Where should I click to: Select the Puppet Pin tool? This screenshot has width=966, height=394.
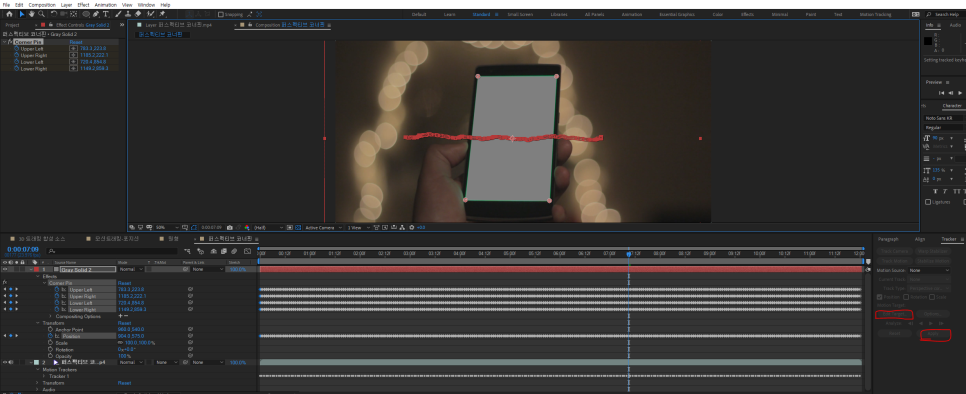tap(162, 14)
